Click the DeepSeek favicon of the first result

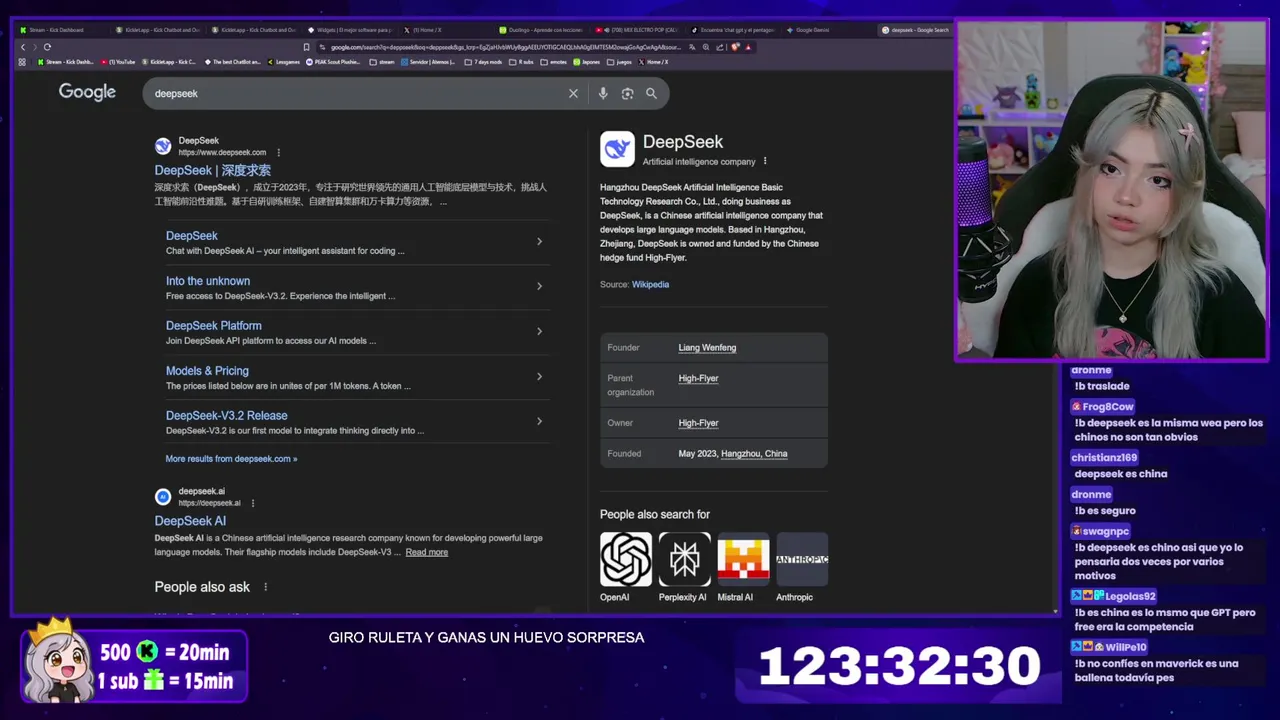point(163,146)
